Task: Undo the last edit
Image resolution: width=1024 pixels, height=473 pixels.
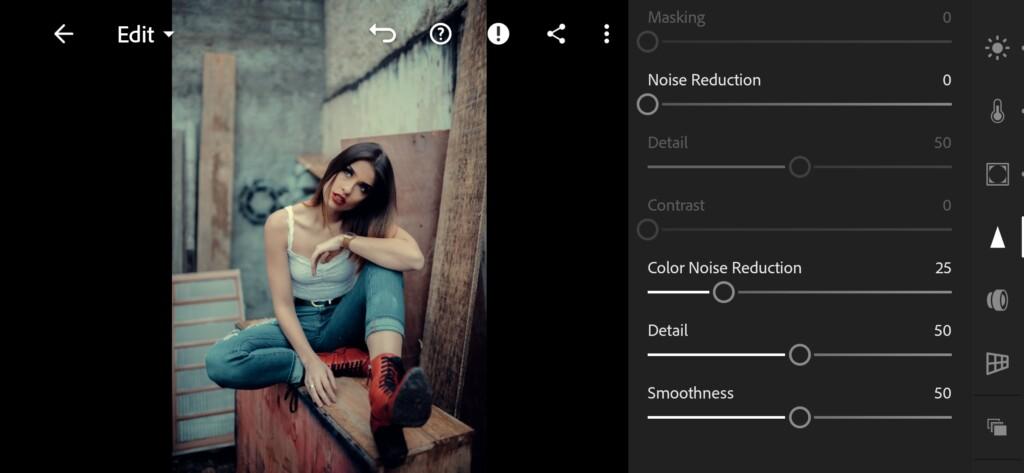Action: click(x=383, y=34)
